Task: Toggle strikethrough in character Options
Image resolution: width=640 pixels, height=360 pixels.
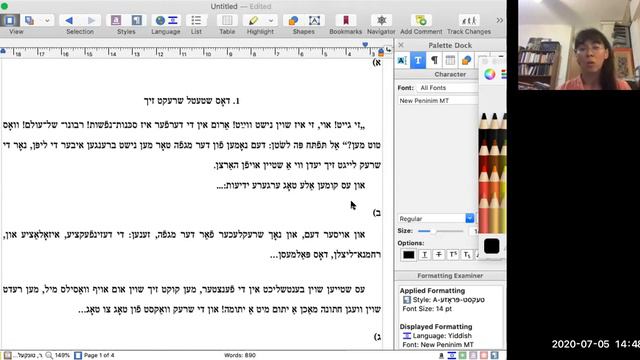Action: pos(439,255)
